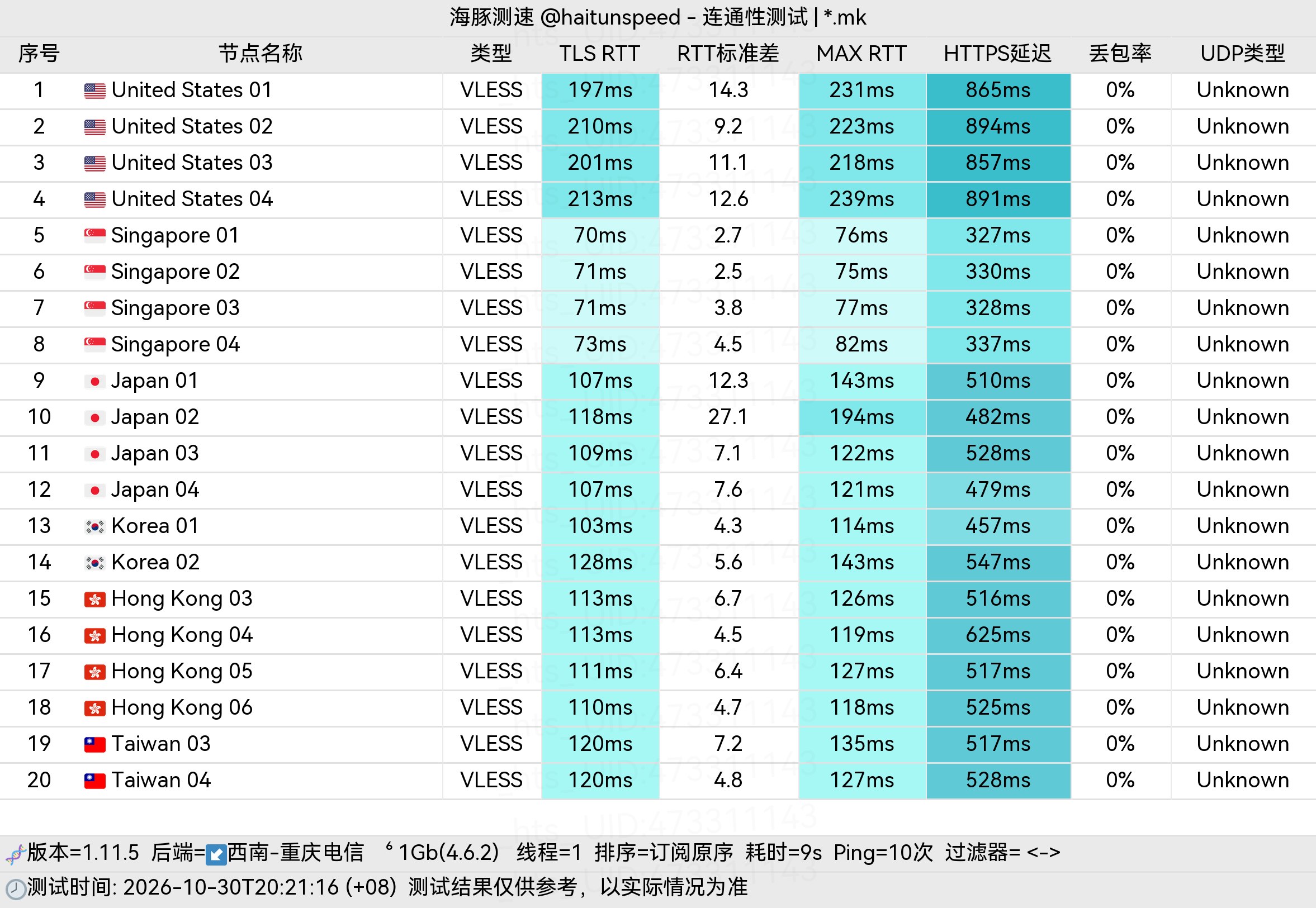1316x908 pixels.
Task: Click the 547ms cell in the Korea 02 row
Action: pyautogui.click(x=998, y=563)
